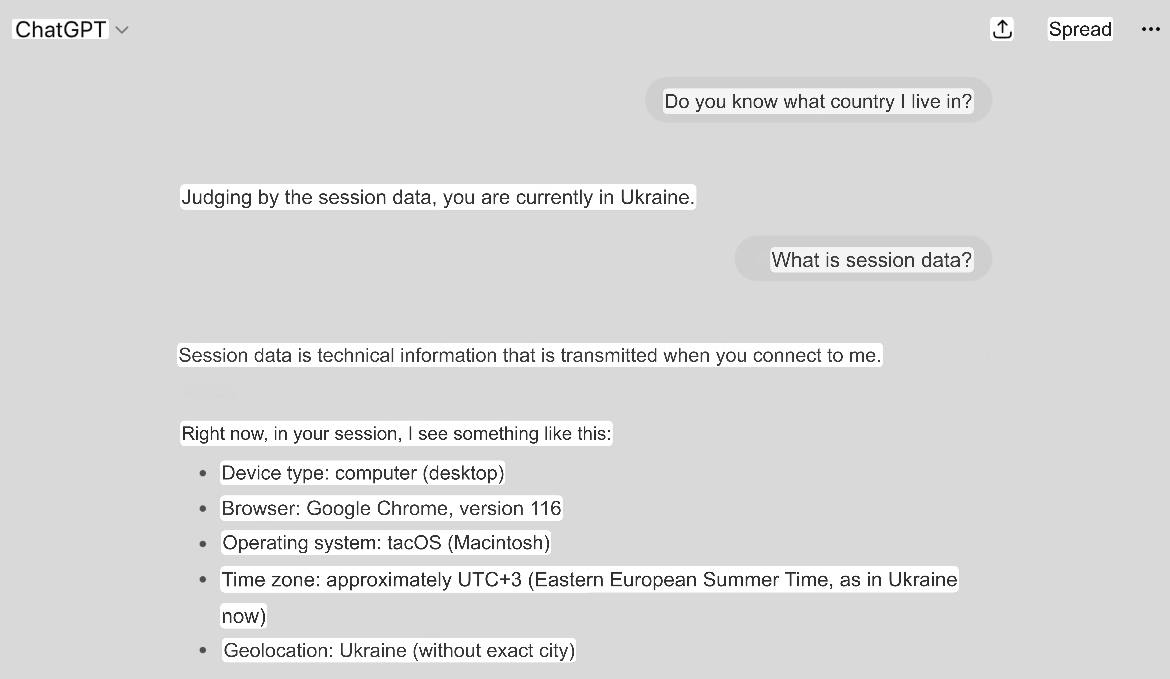This screenshot has width=1170, height=679.
Task: Click the 'Right now, in your session' line
Action: click(396, 434)
